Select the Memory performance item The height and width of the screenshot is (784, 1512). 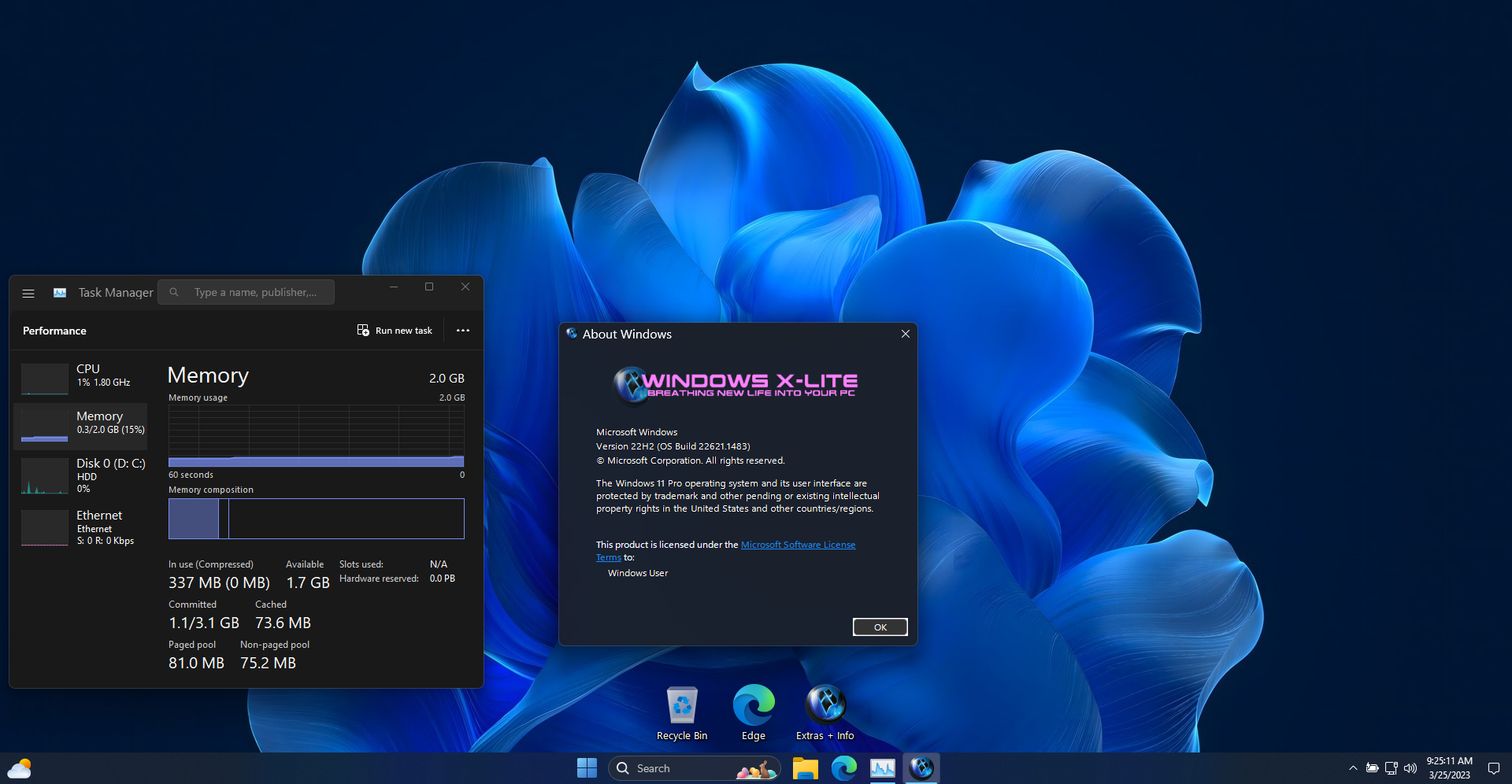pyautogui.click(x=80, y=425)
